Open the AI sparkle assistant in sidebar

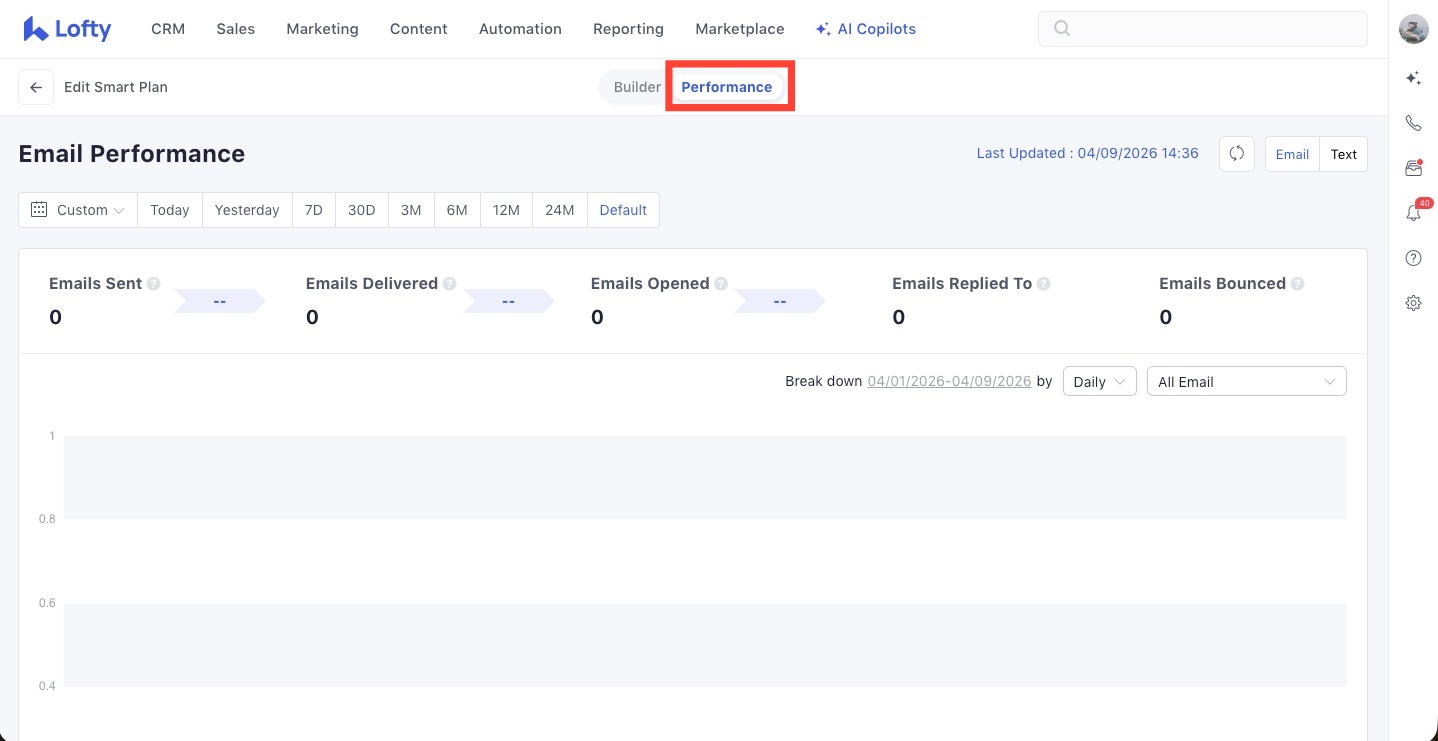(x=1413, y=78)
